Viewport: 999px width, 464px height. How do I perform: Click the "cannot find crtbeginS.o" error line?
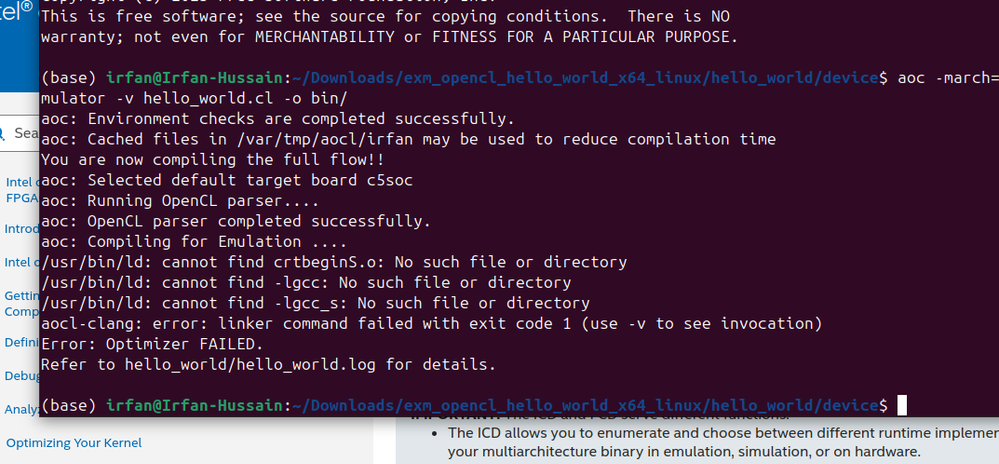click(x=334, y=262)
